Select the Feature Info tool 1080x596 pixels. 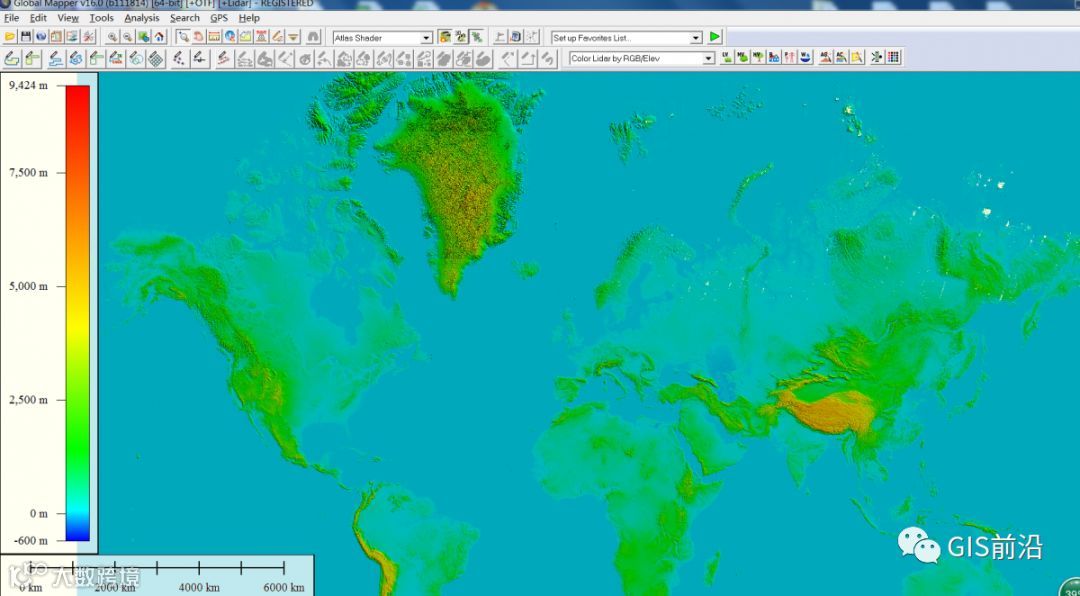[x=230, y=37]
